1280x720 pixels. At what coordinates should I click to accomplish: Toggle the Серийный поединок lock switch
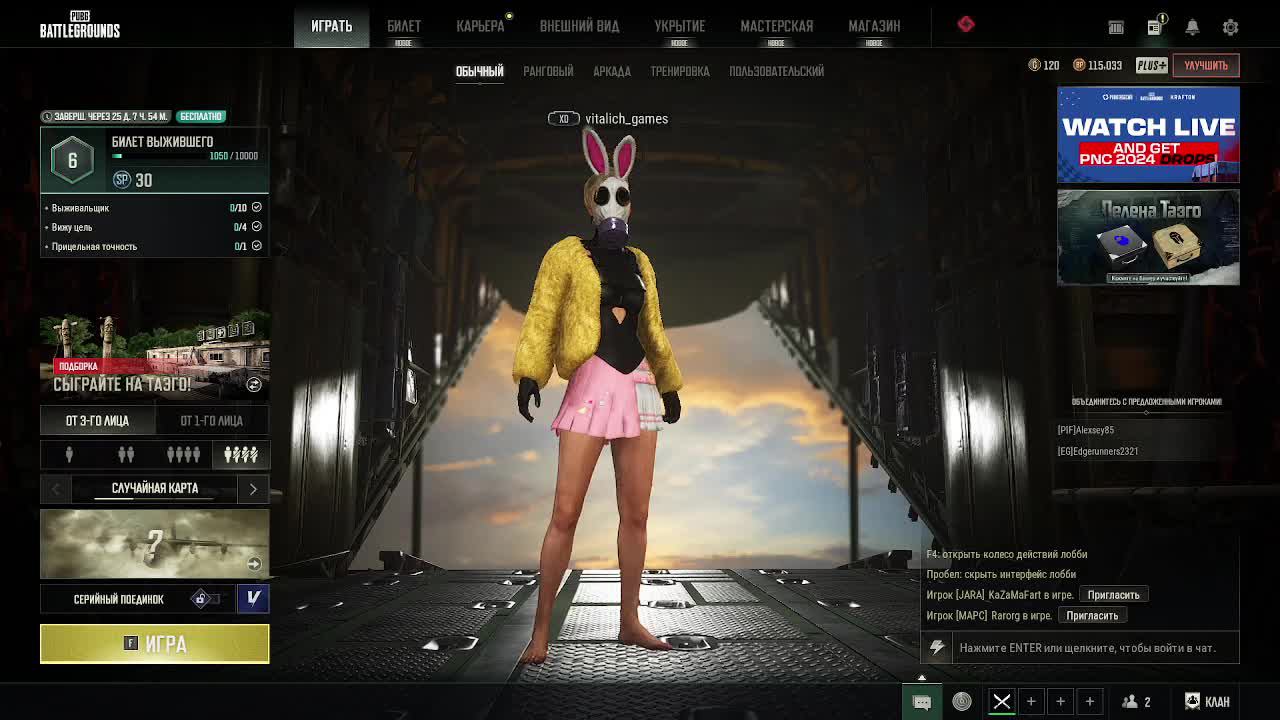204,599
